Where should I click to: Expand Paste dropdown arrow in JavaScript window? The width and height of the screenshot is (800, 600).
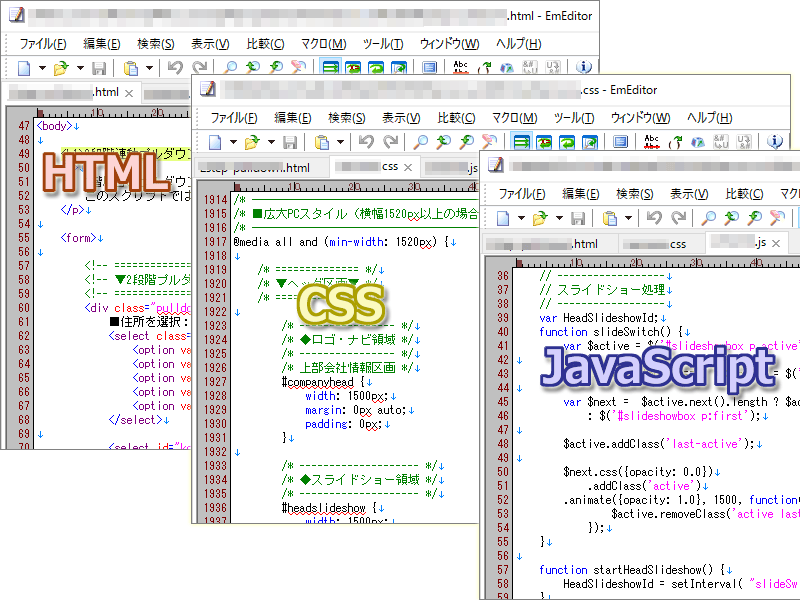click(x=629, y=218)
